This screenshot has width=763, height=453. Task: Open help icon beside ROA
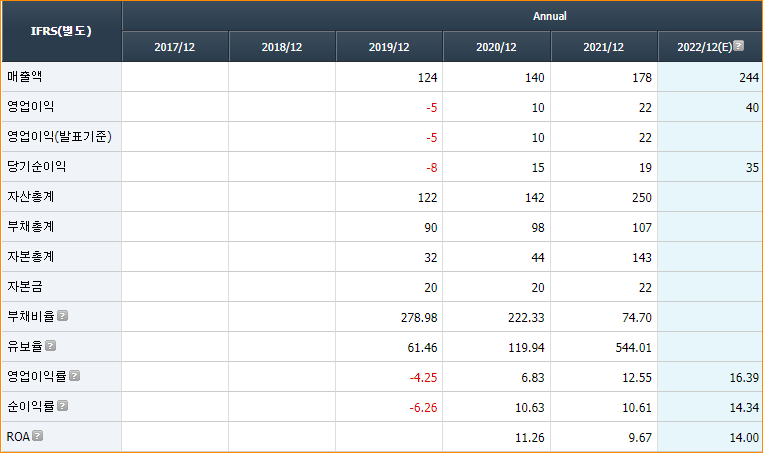click(x=37, y=435)
